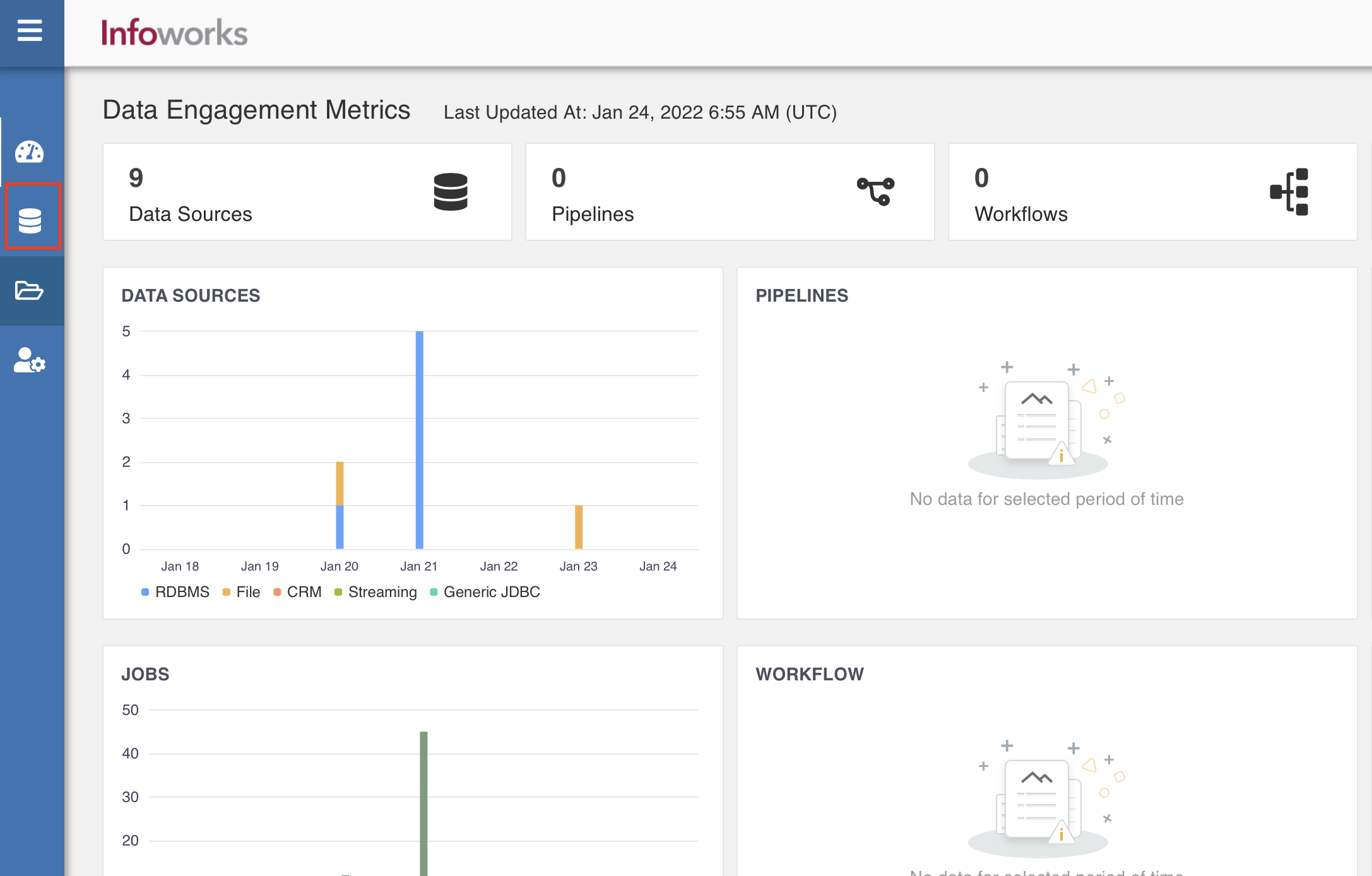
Task: Click the Jan 20 axis label
Action: (340, 566)
